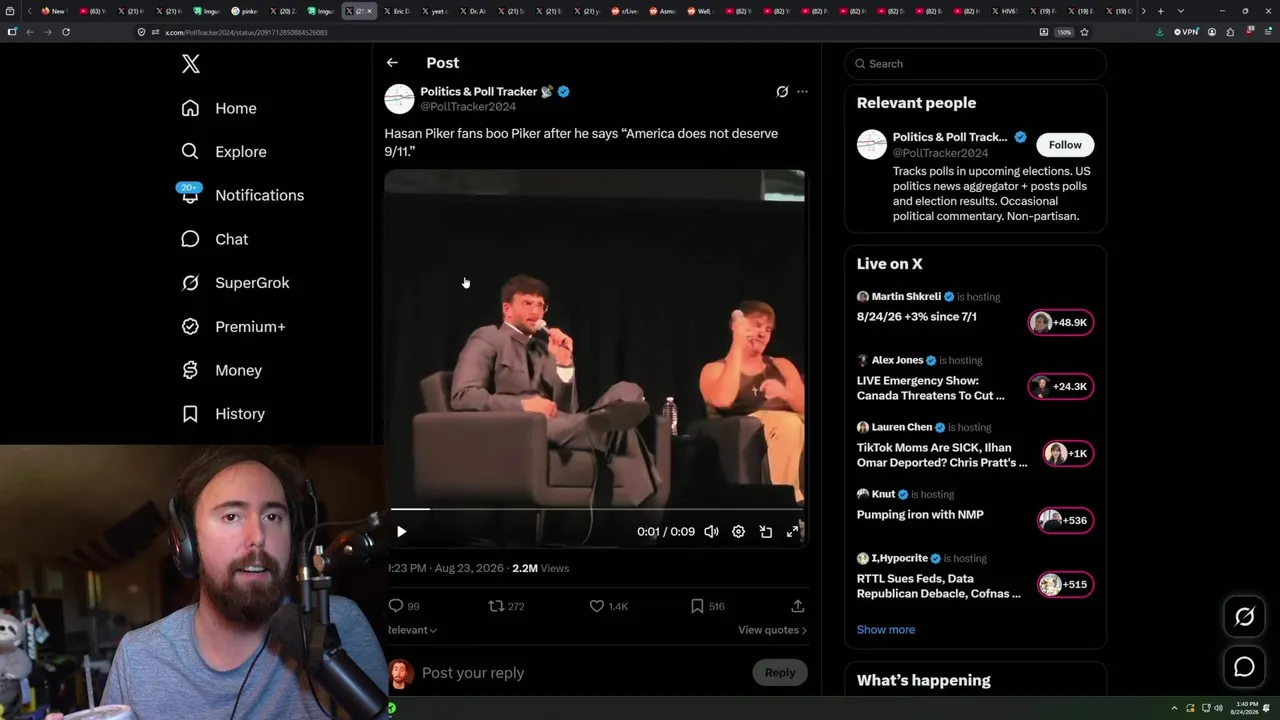Screen dimensions: 1280x720
Task: Open the list all tabs dropdown
Action: tap(1180, 11)
